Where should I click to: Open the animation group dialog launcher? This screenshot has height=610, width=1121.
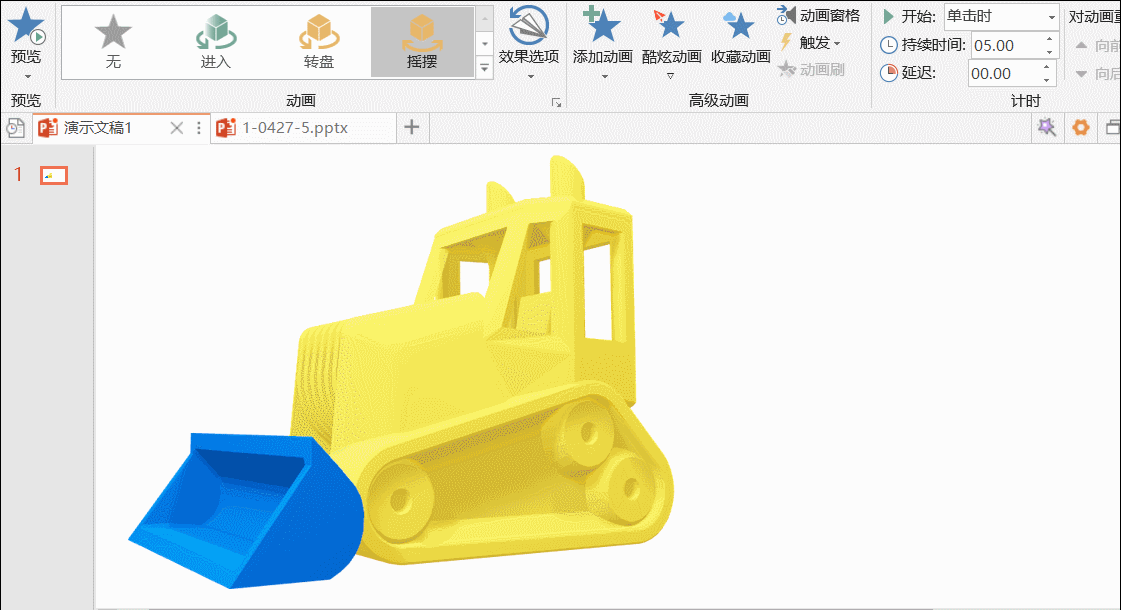[556, 103]
